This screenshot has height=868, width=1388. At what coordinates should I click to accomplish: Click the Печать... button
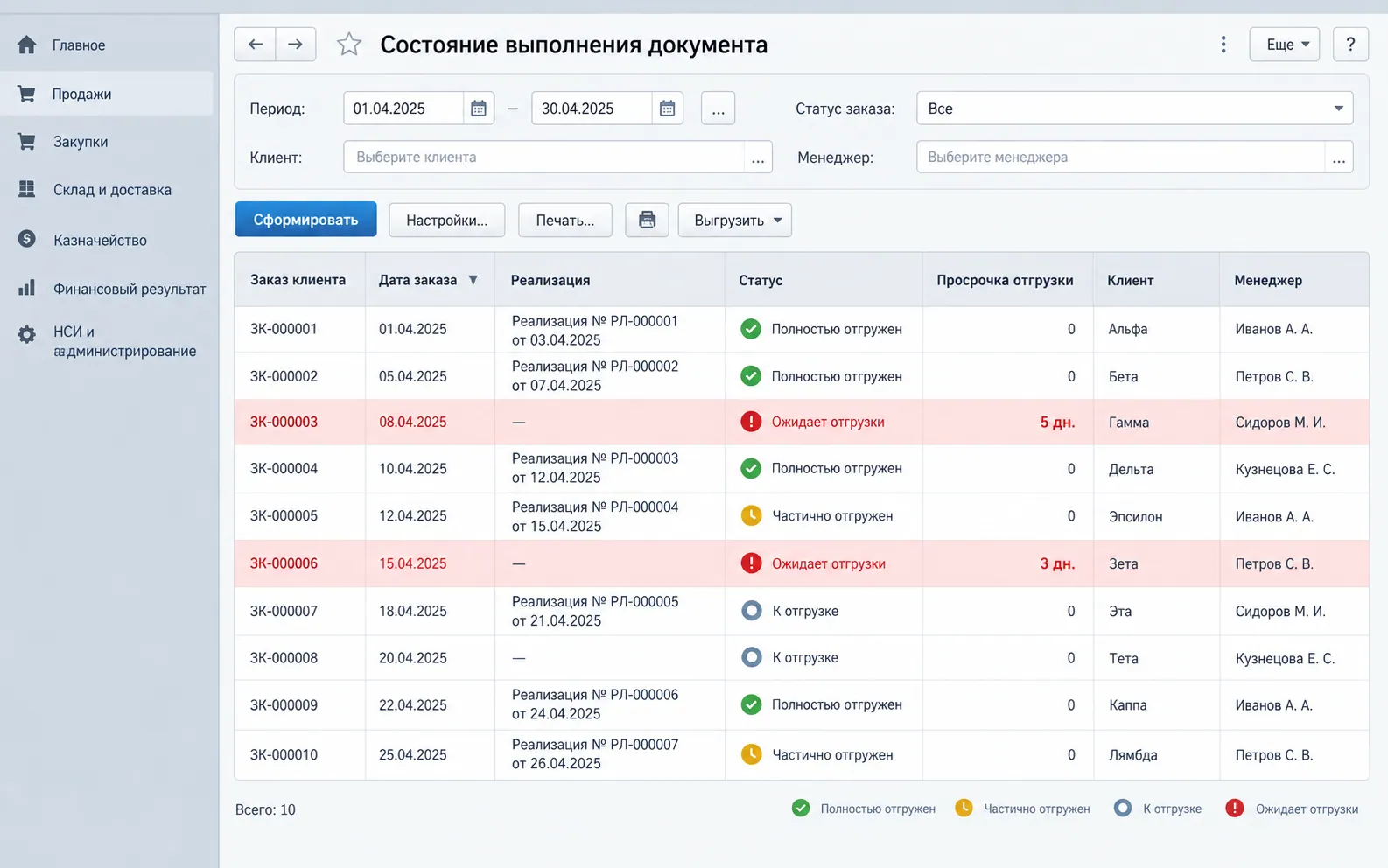tap(565, 220)
